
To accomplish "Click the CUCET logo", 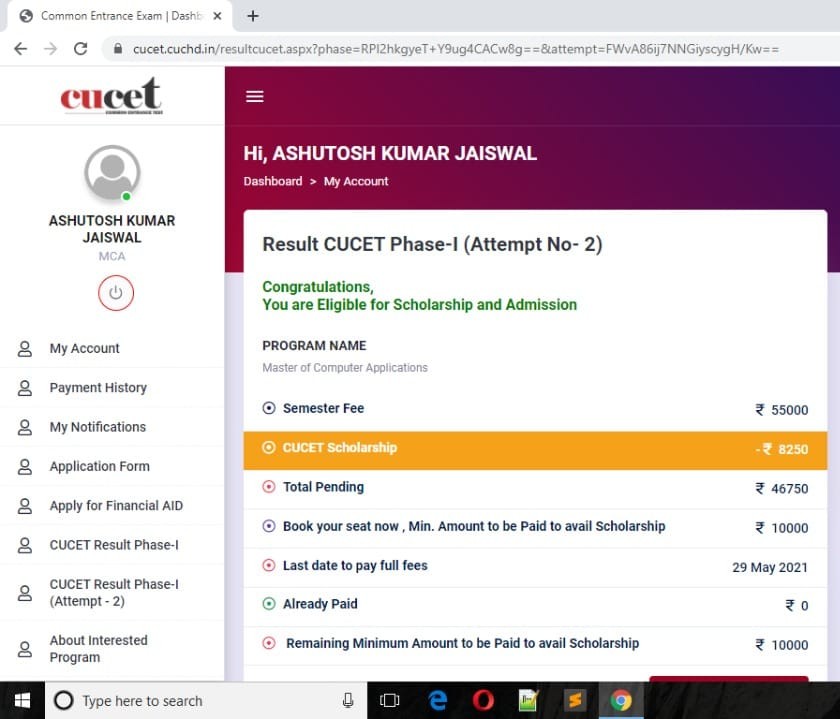I will pyautogui.click(x=111, y=96).
